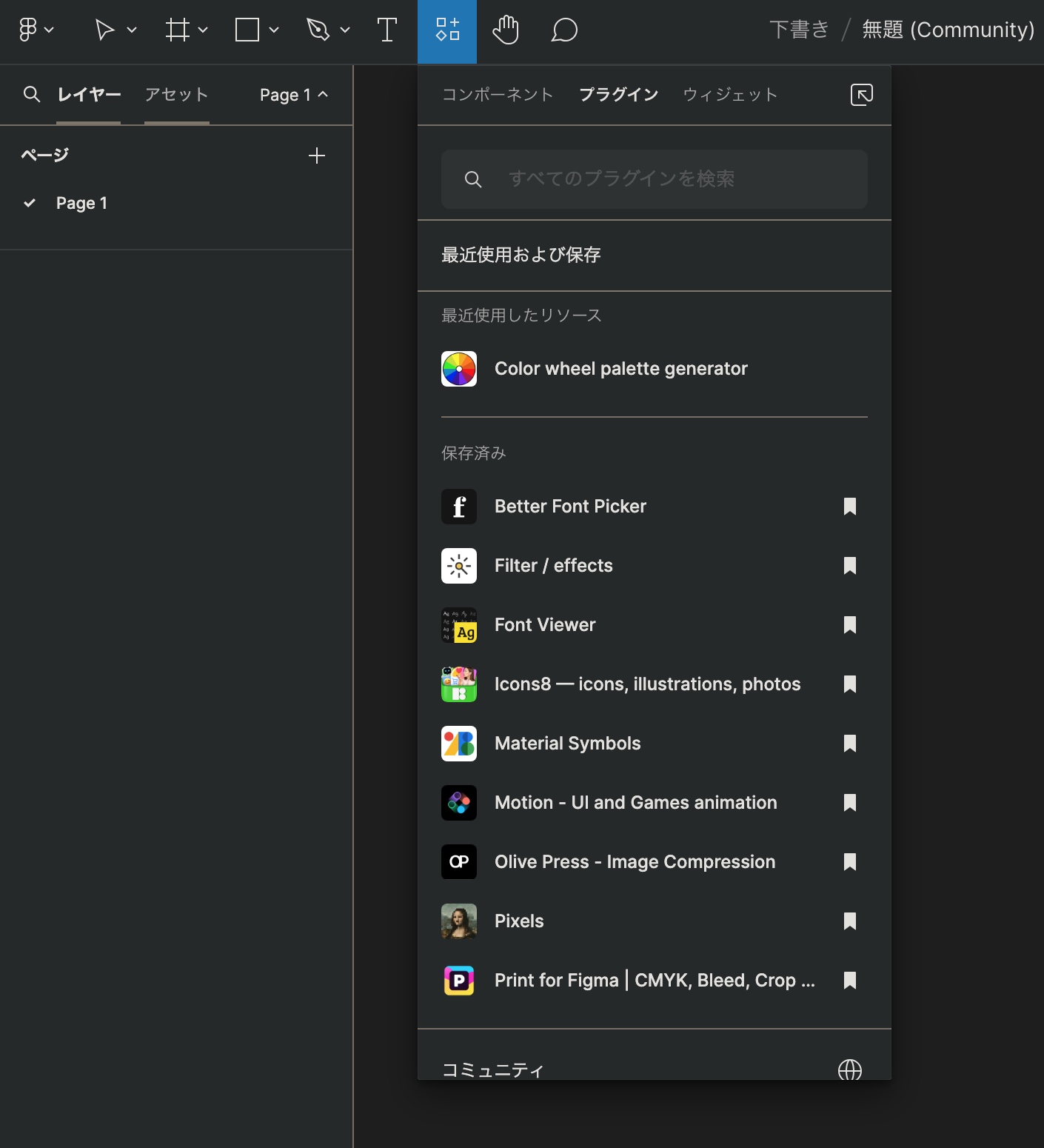Screen dimensions: 1044x1148
Task: Switch to the プラグイン tab
Action: 619,95
